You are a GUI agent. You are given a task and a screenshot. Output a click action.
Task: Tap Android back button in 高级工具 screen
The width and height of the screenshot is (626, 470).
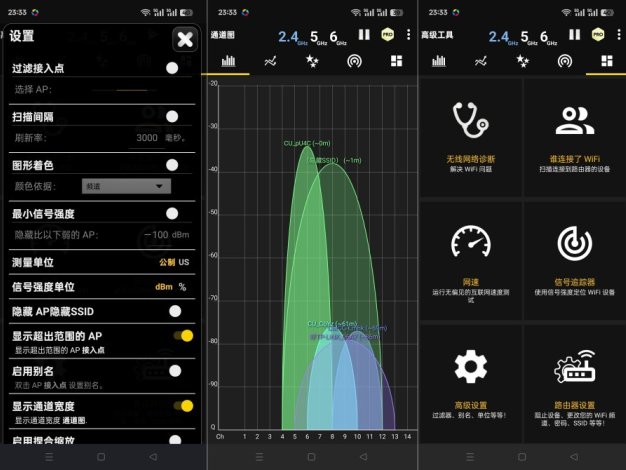coord(574,457)
